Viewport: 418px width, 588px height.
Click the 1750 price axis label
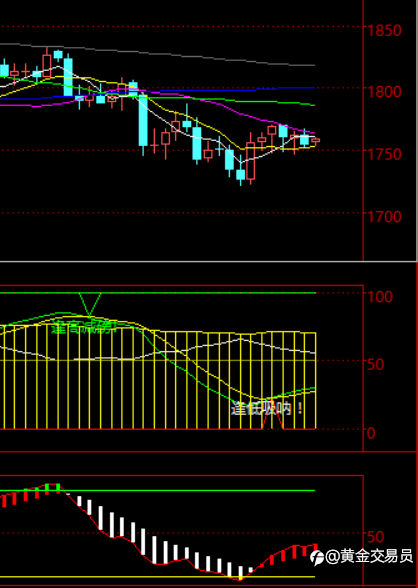click(x=385, y=154)
